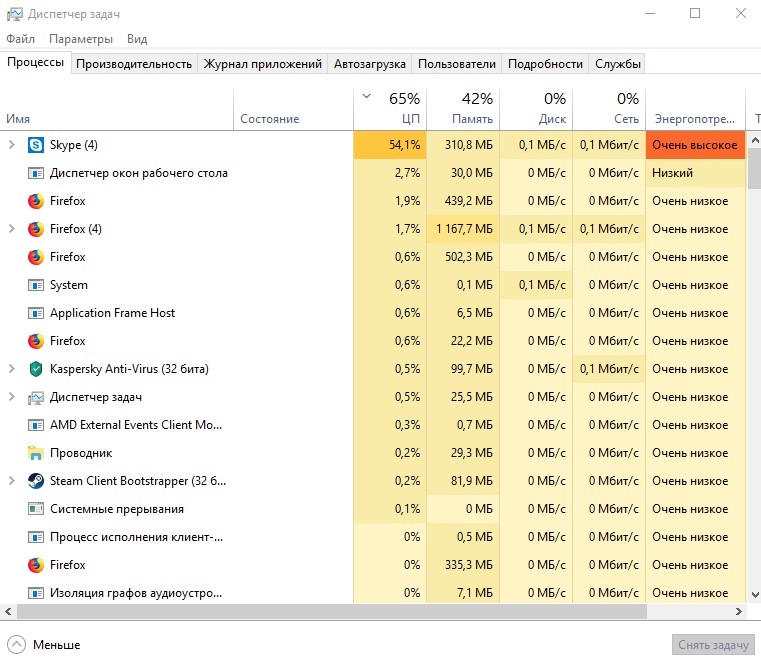Click the 54,1% CPU value for Skype
761x666 pixels.
coord(390,145)
